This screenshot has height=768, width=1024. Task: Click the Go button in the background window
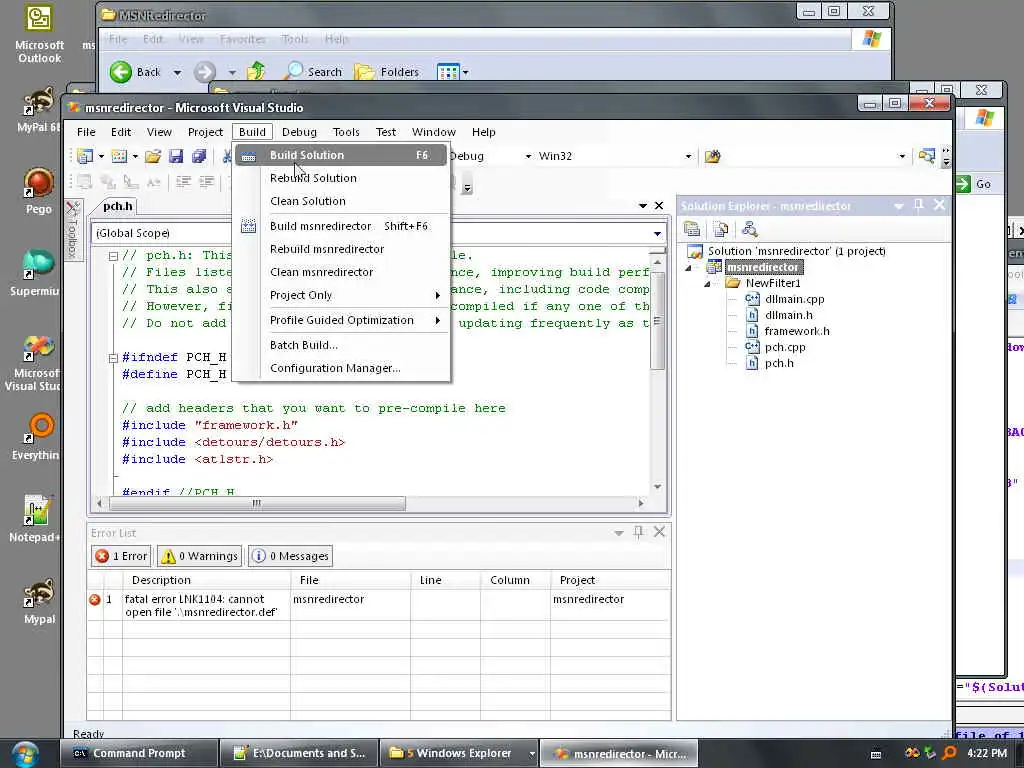pyautogui.click(x=974, y=184)
